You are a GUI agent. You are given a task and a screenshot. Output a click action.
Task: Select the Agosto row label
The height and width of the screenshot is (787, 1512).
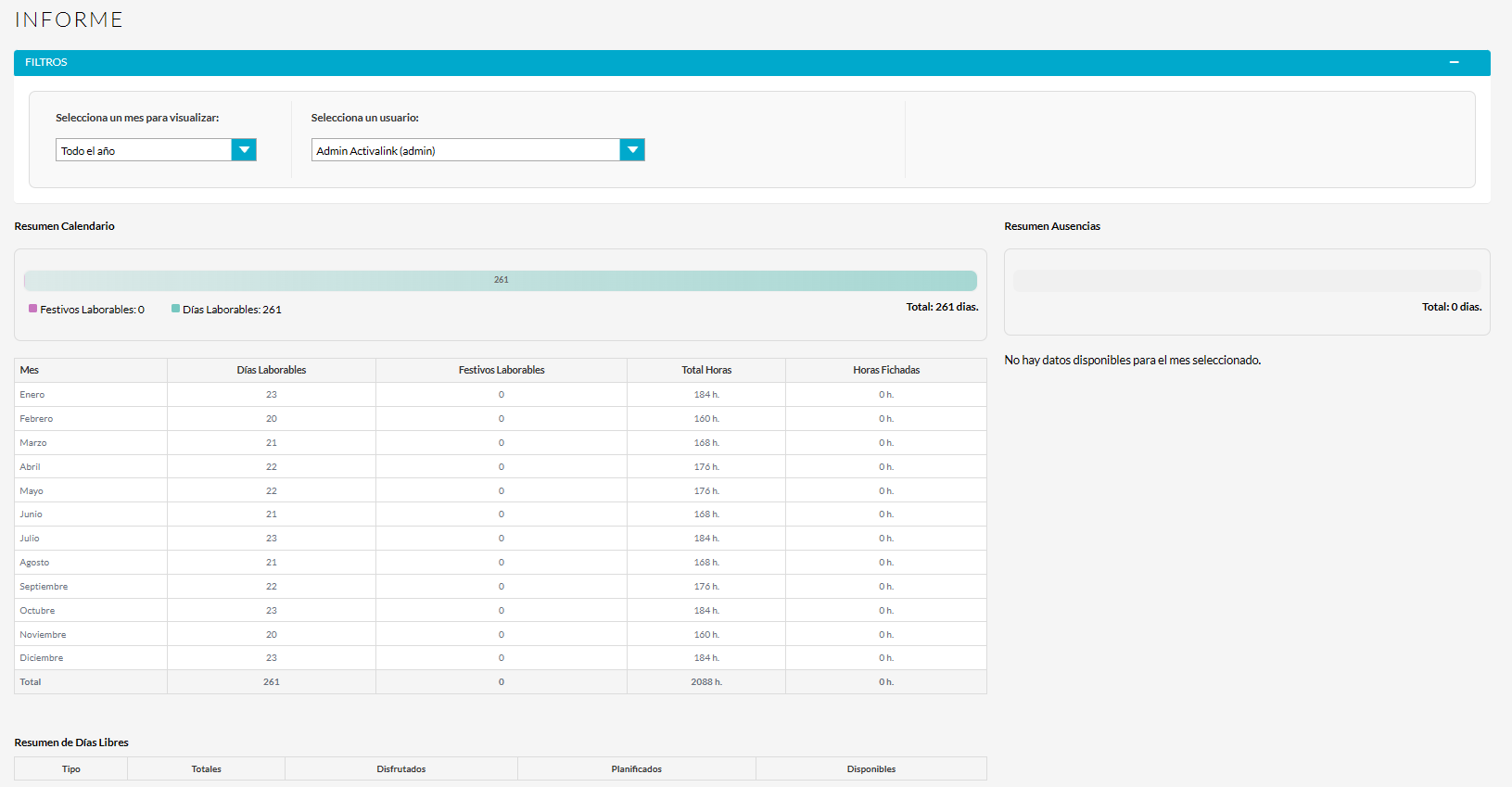pos(34,563)
